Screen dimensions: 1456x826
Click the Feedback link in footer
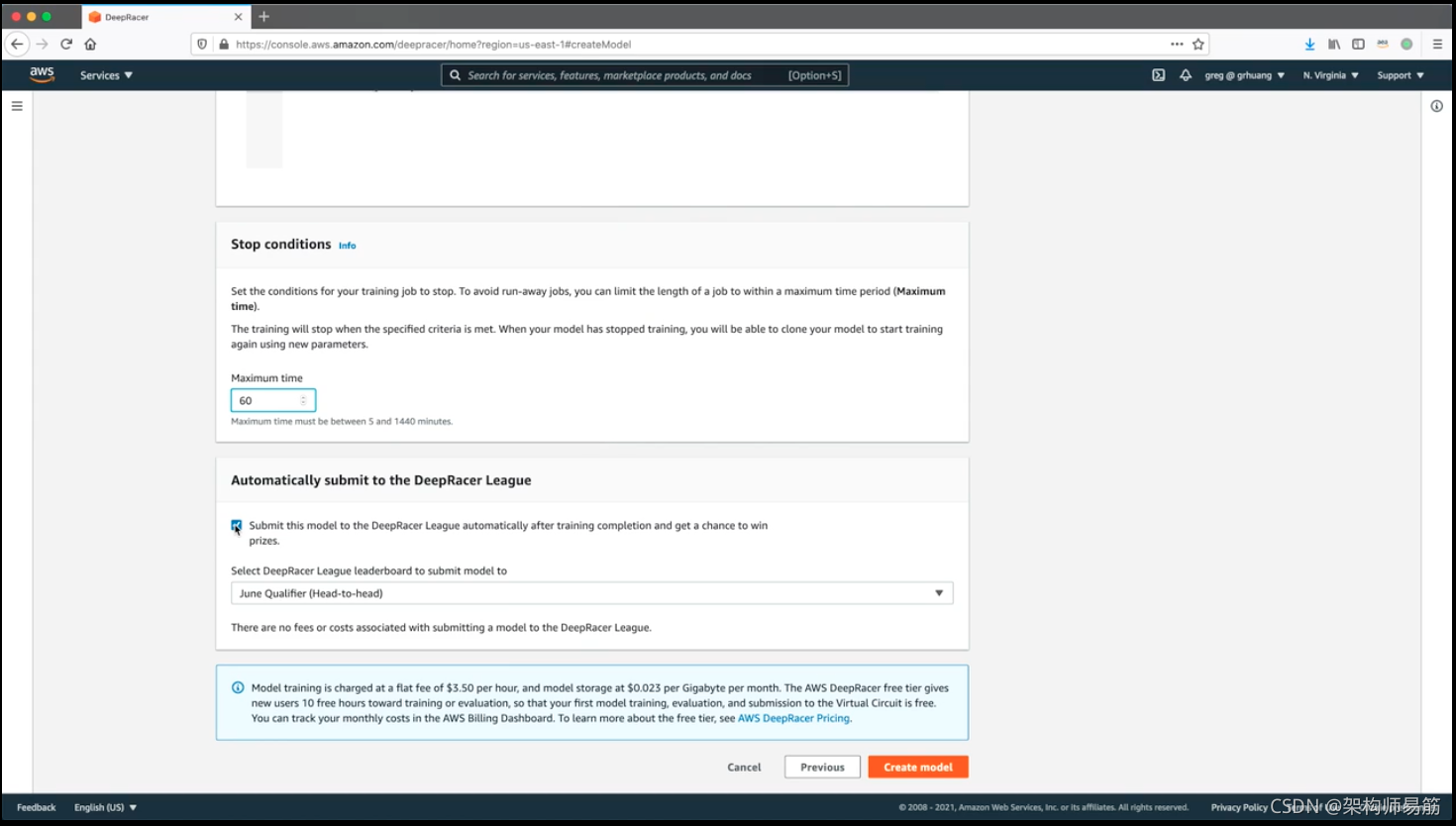(x=37, y=807)
